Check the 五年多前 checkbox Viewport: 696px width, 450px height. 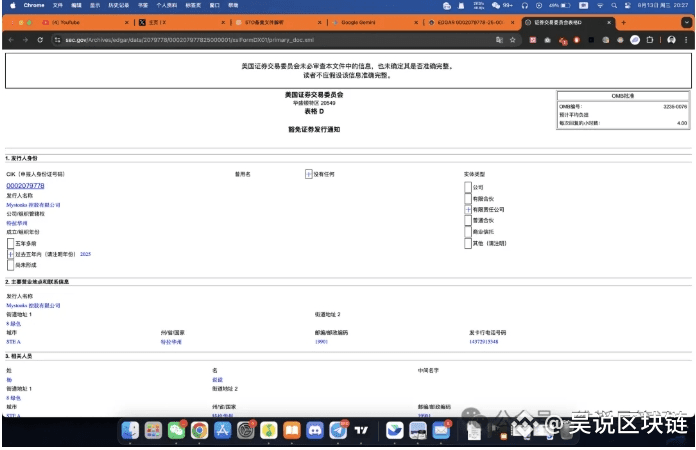(x=10, y=243)
